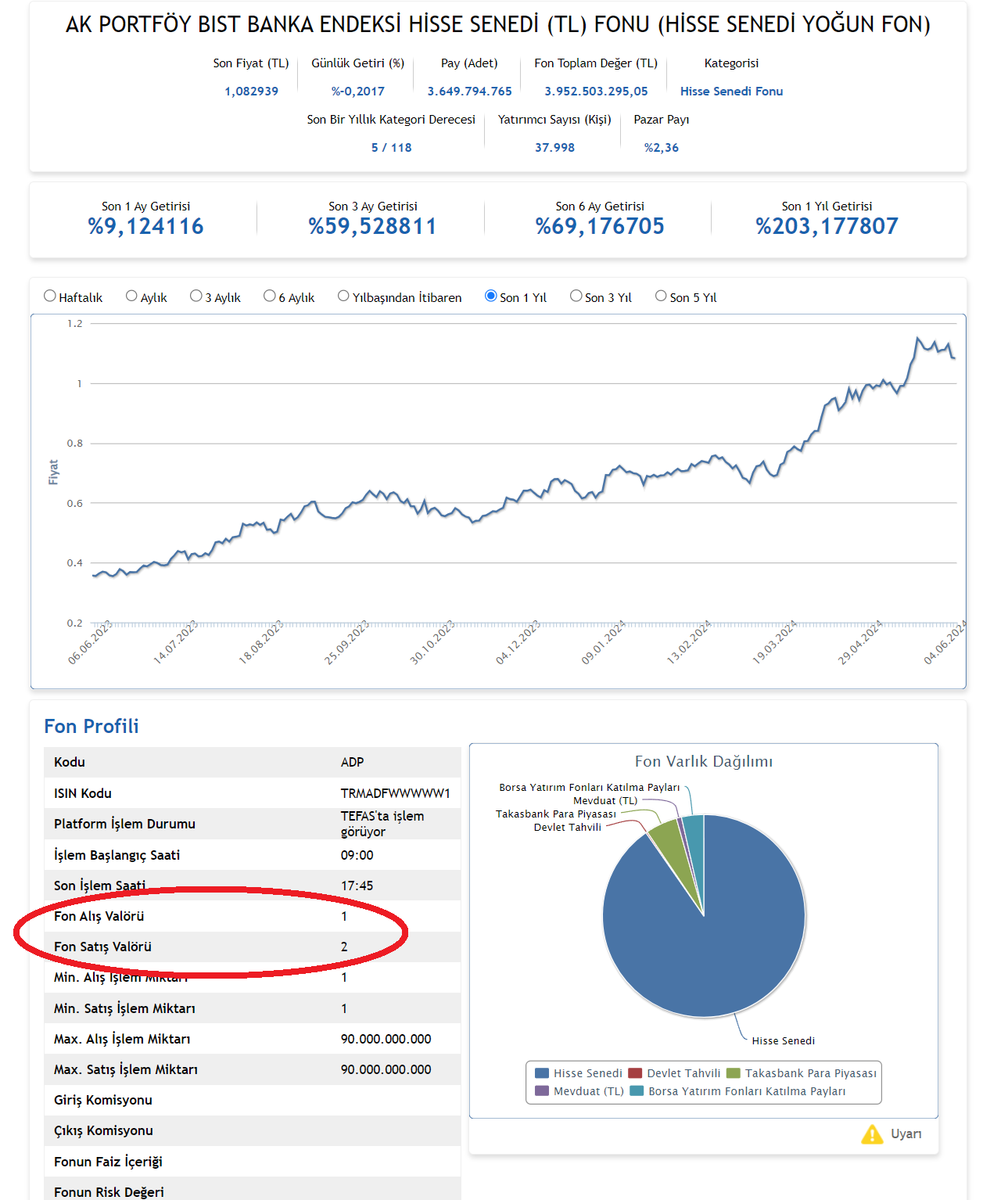The image size is (1008, 1200).
Task: Toggle Hisse Senedi legend swatch
Action: pos(542,1073)
